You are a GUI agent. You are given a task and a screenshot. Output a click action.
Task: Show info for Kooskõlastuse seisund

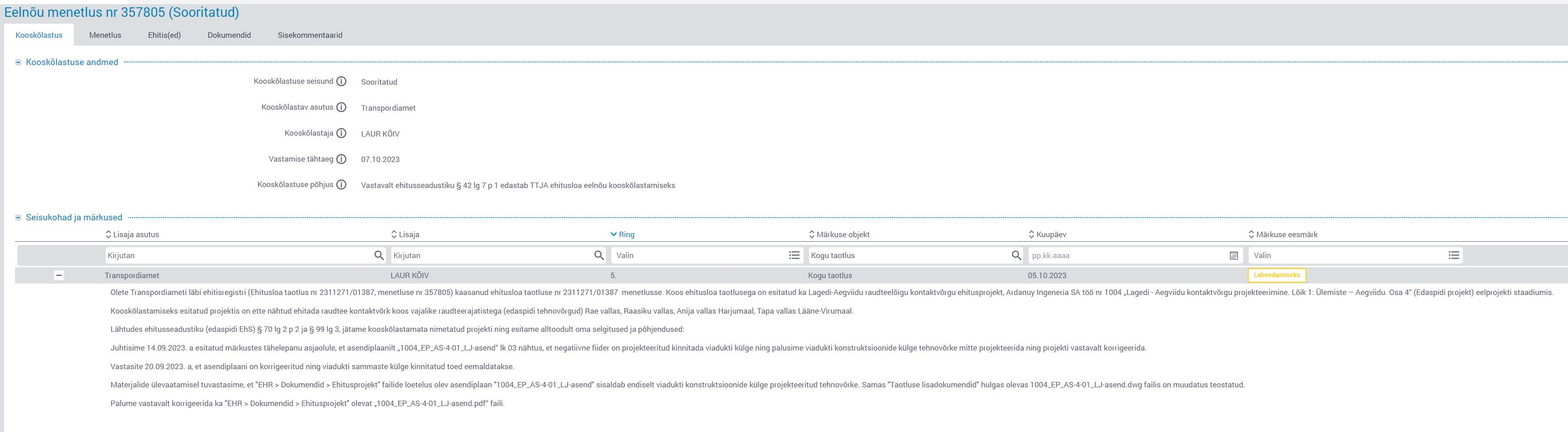pos(342,81)
